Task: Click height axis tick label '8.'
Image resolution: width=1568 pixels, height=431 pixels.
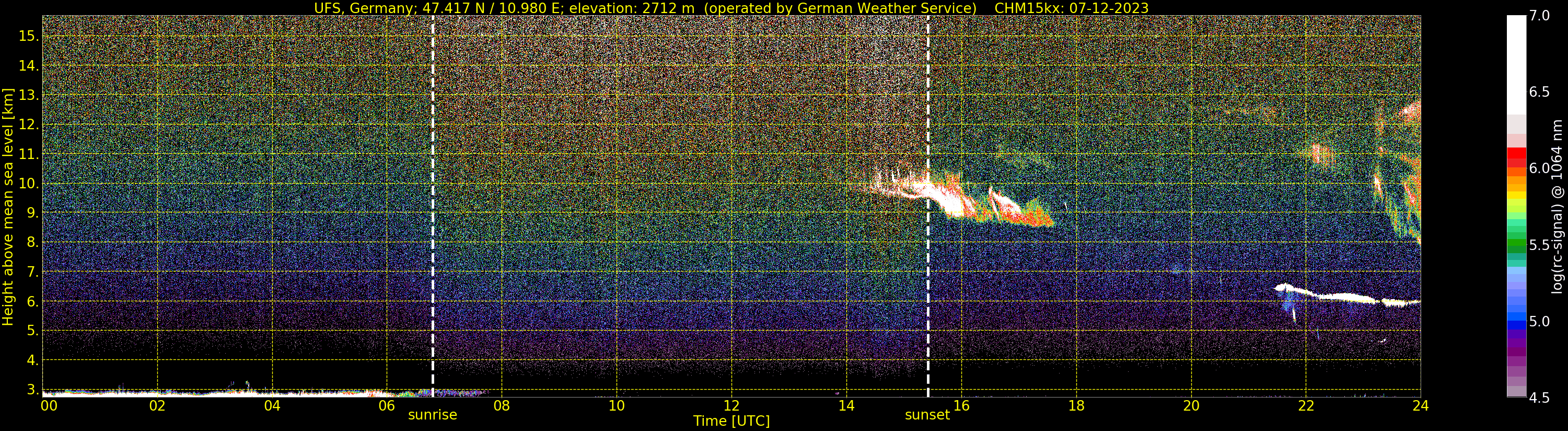Action: point(32,243)
